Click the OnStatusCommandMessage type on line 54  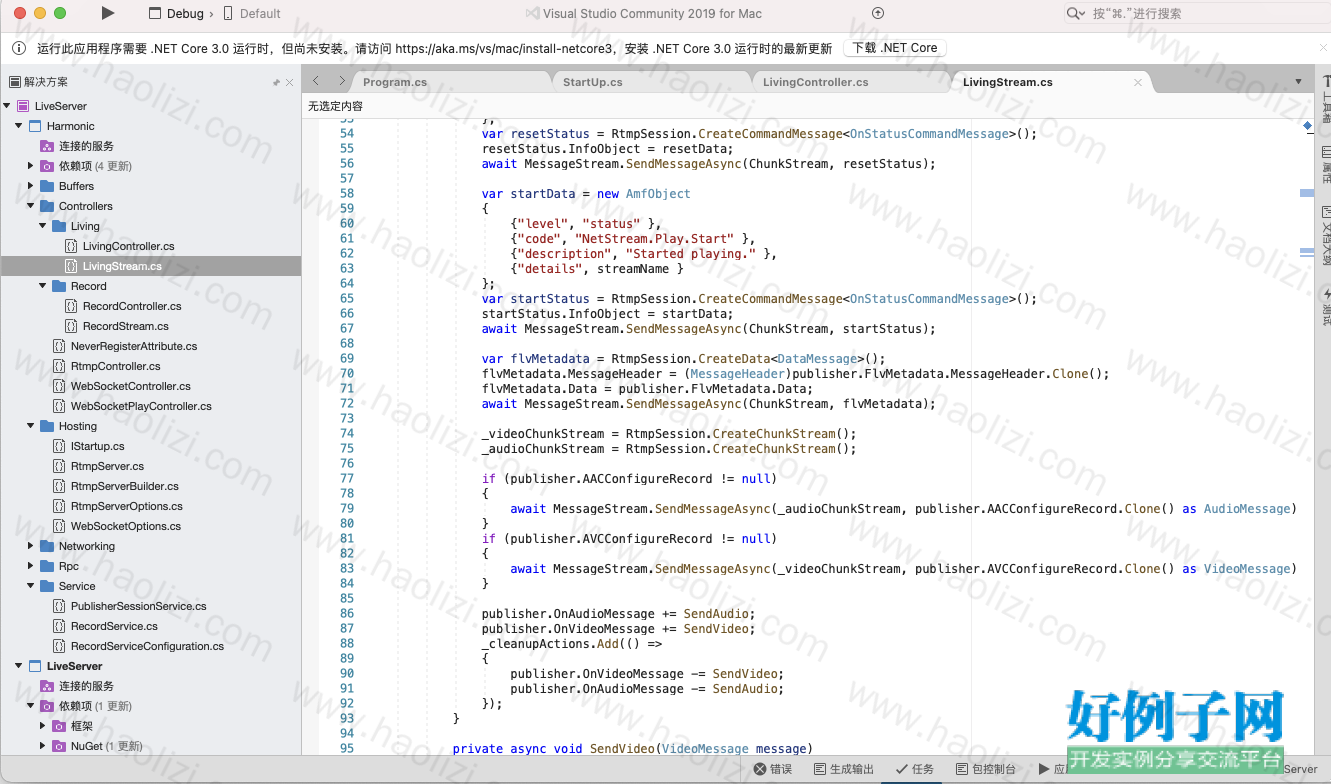point(931,134)
